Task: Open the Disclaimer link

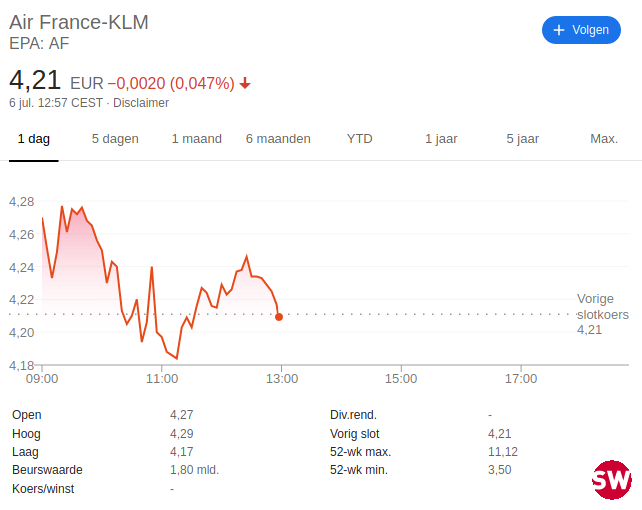Action: coord(141,103)
